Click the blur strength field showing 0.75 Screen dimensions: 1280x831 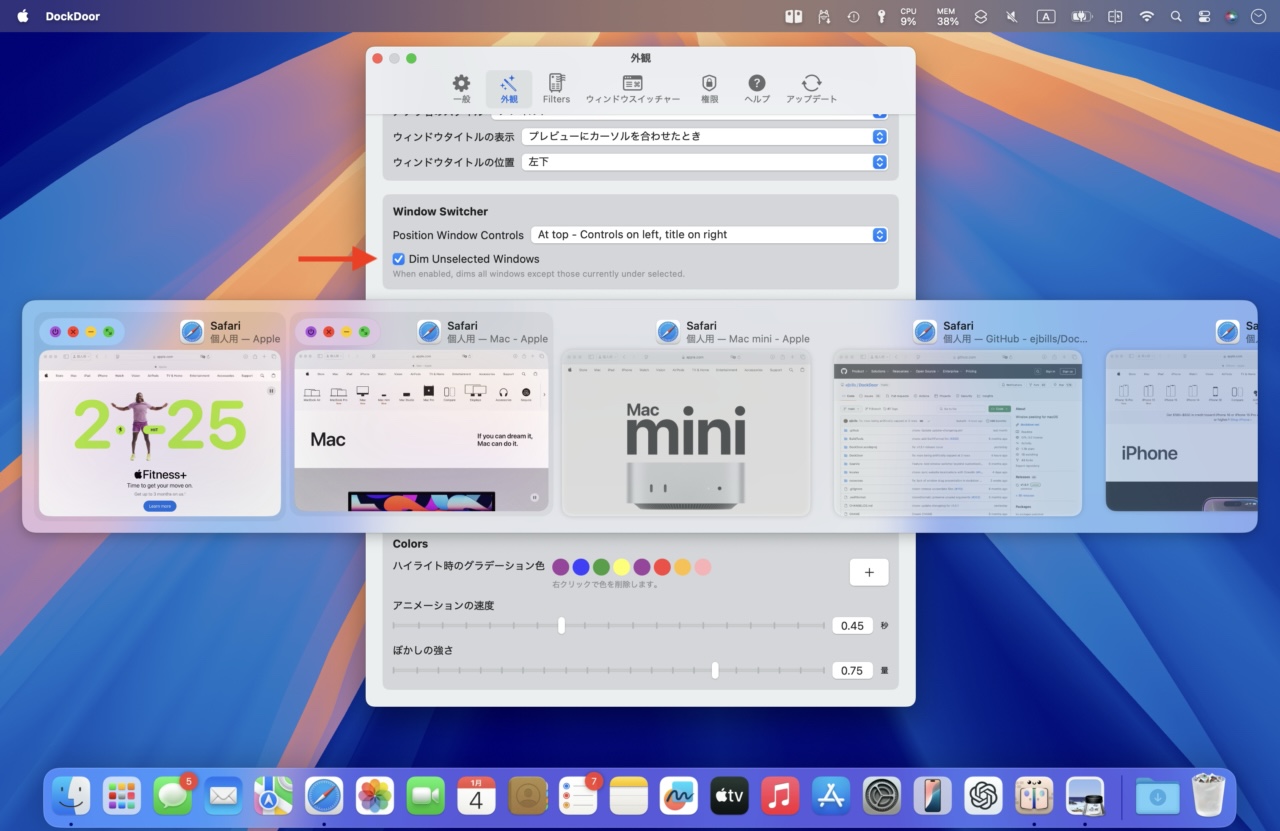click(x=852, y=671)
